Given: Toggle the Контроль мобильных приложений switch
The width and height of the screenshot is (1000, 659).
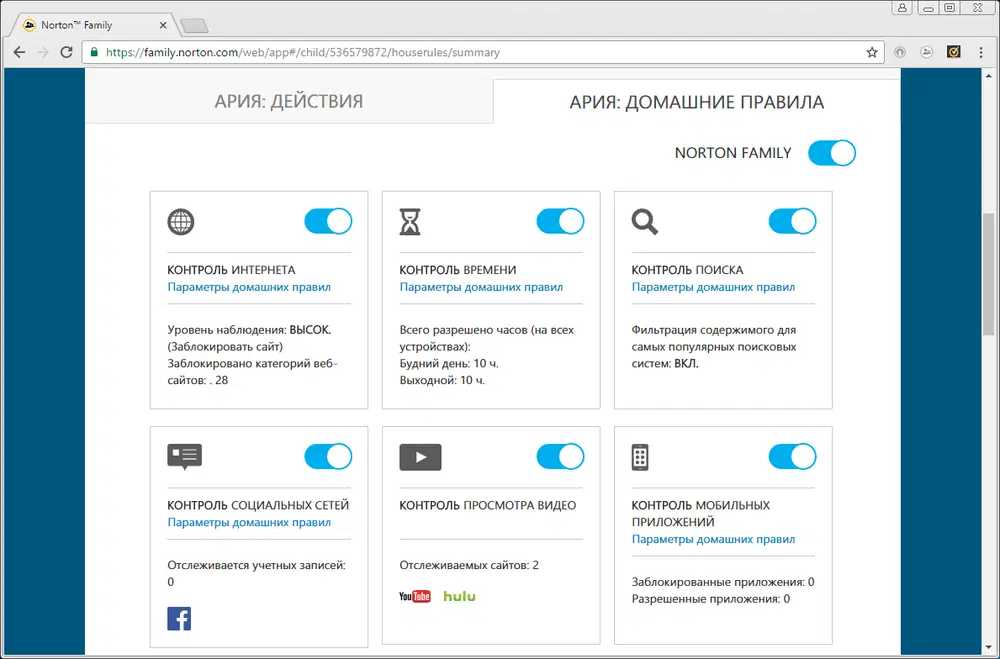Looking at the screenshot, I should [792, 457].
